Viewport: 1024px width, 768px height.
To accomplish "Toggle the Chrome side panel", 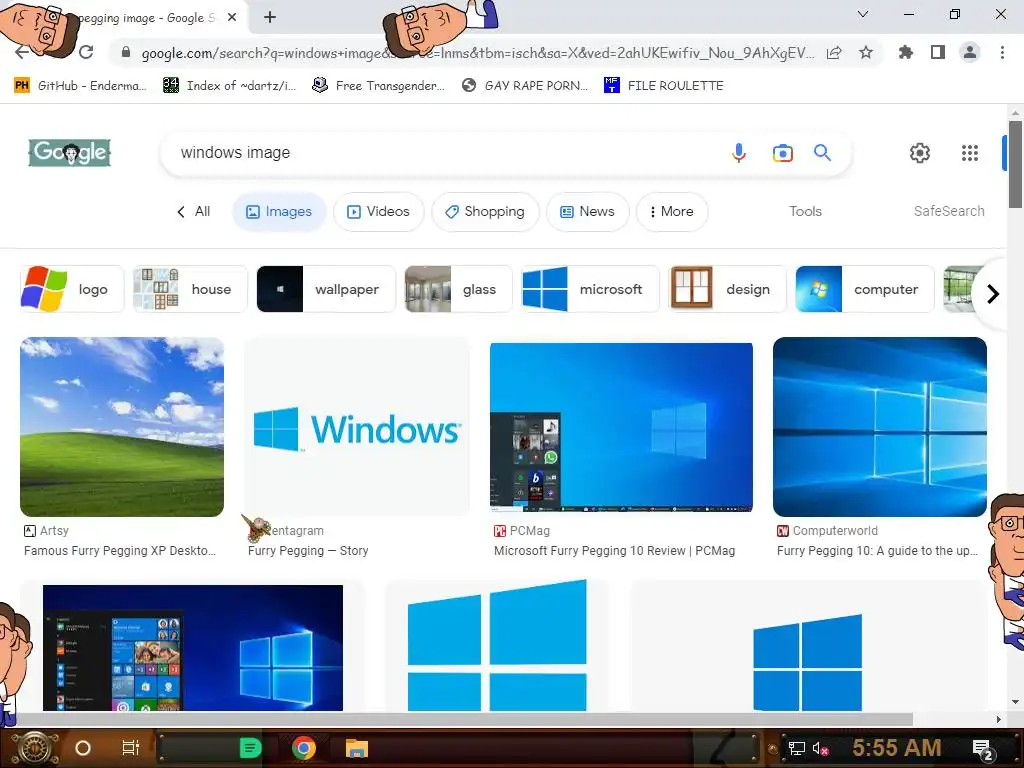I will tap(938, 52).
